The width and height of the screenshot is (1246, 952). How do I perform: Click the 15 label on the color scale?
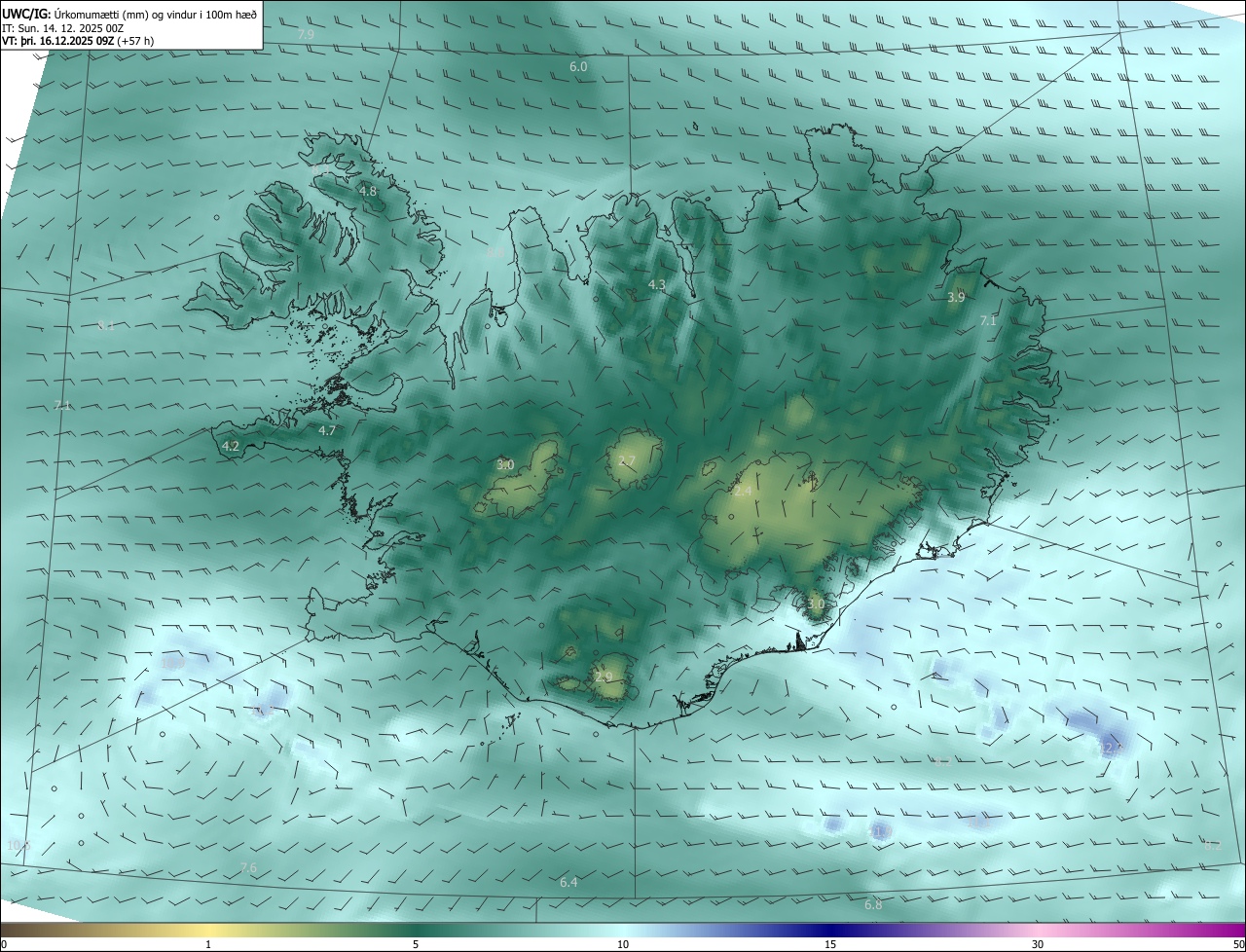(x=830, y=944)
